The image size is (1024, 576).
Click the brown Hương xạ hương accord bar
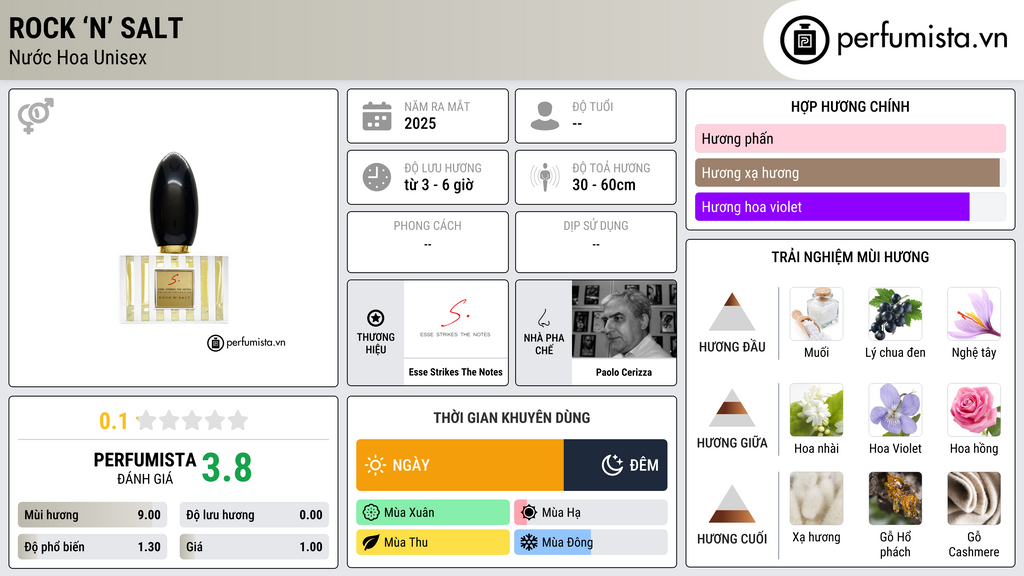[x=847, y=173]
